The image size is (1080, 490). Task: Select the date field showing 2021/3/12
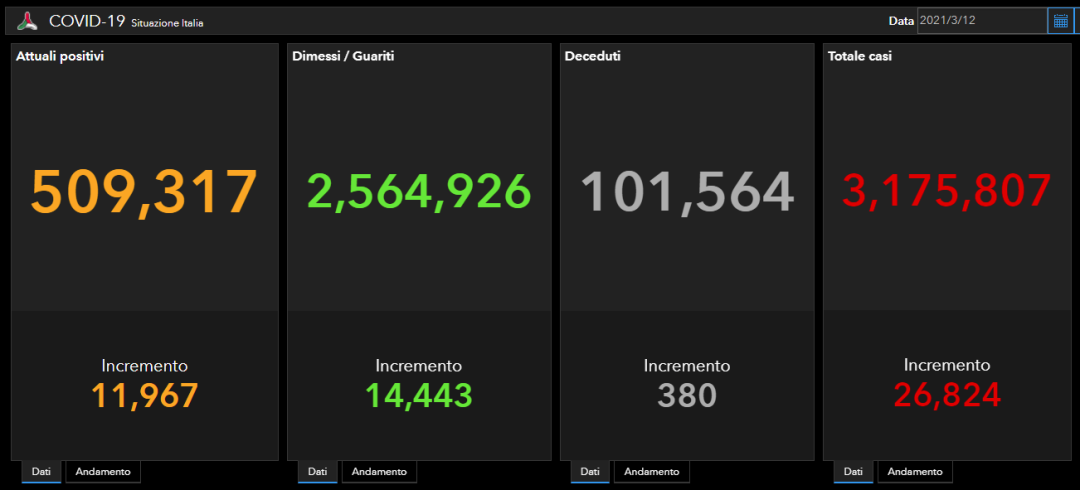[x=982, y=21]
